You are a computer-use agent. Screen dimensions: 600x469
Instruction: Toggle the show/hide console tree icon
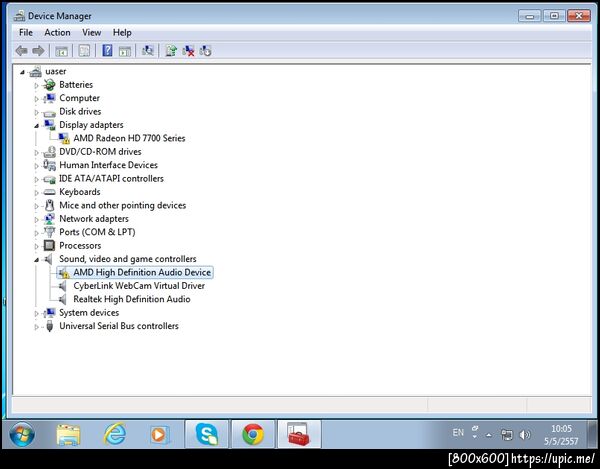tap(62, 50)
